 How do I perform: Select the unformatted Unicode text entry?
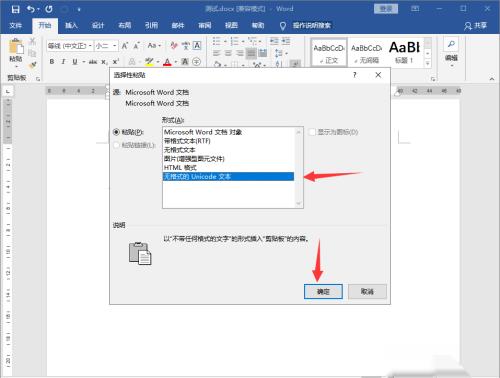[228, 177]
